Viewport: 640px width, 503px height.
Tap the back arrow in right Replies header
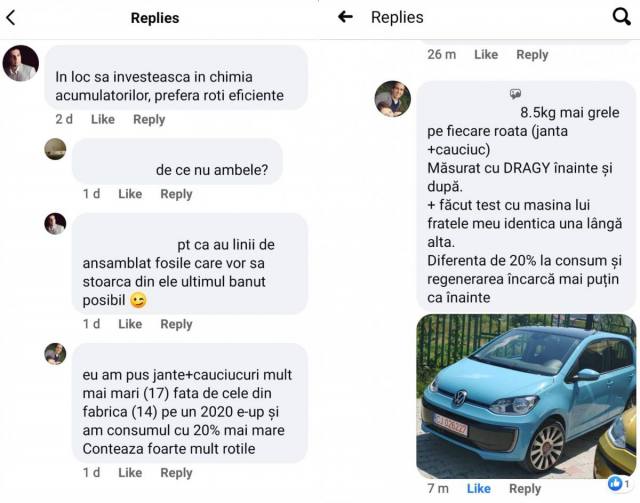(x=345, y=17)
